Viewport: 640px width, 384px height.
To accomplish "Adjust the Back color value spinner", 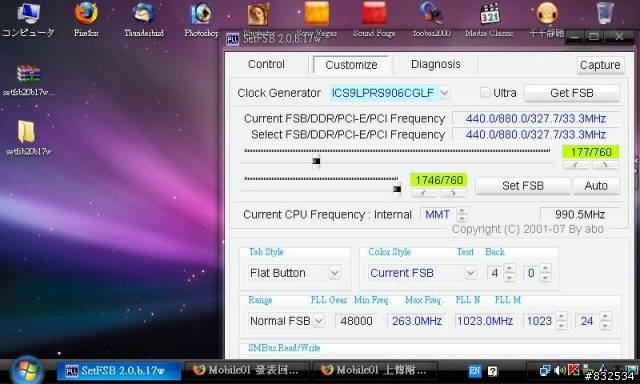I will 545,273.
